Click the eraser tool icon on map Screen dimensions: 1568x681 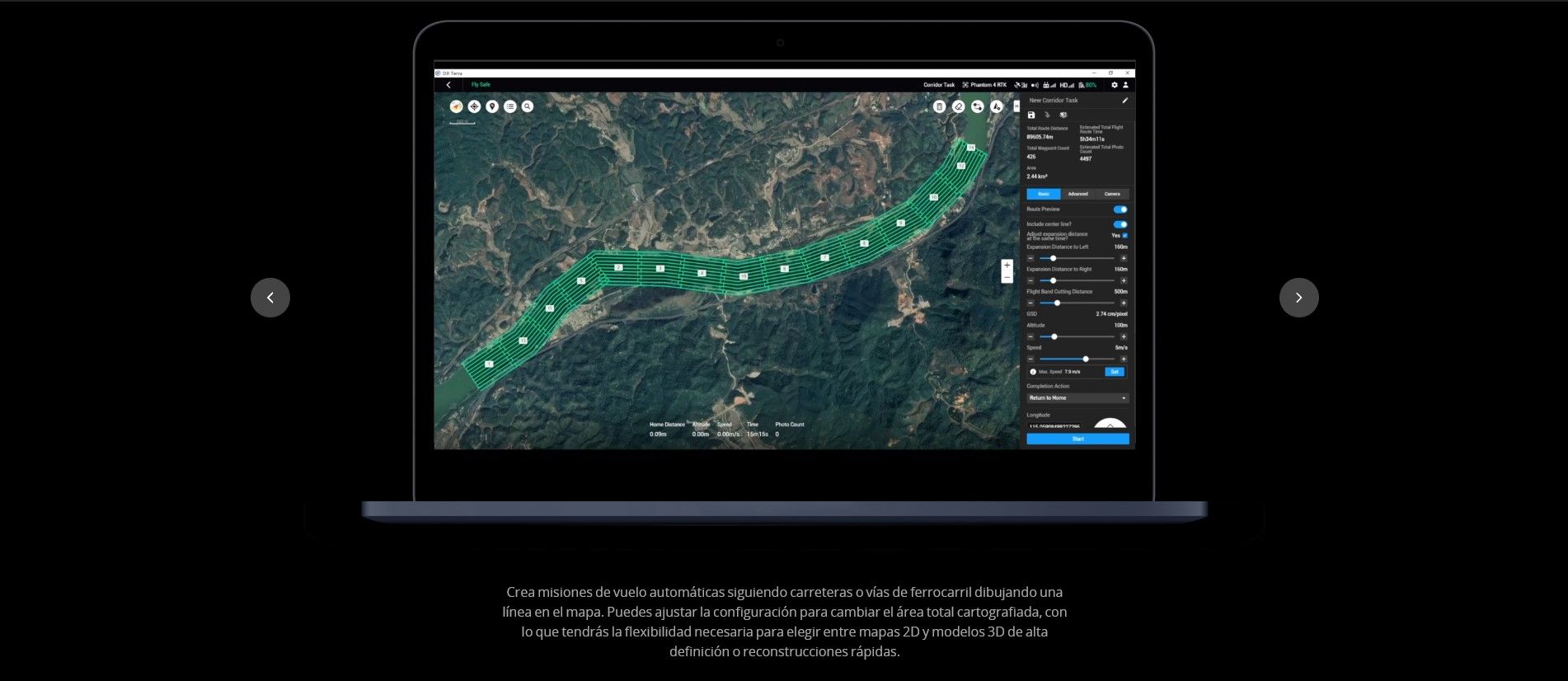point(958,106)
